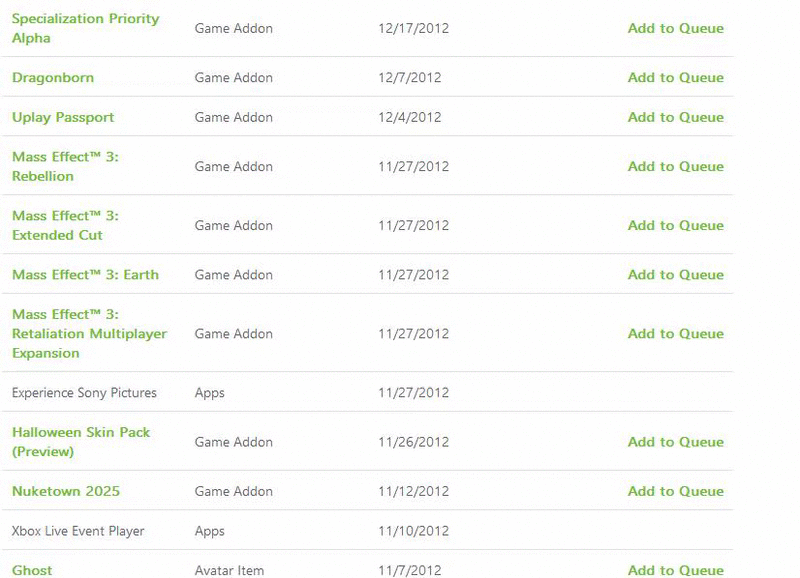Open Mass Effect 3: Extended Cut
Image resolution: width=800 pixels, height=578 pixels.
point(65,225)
